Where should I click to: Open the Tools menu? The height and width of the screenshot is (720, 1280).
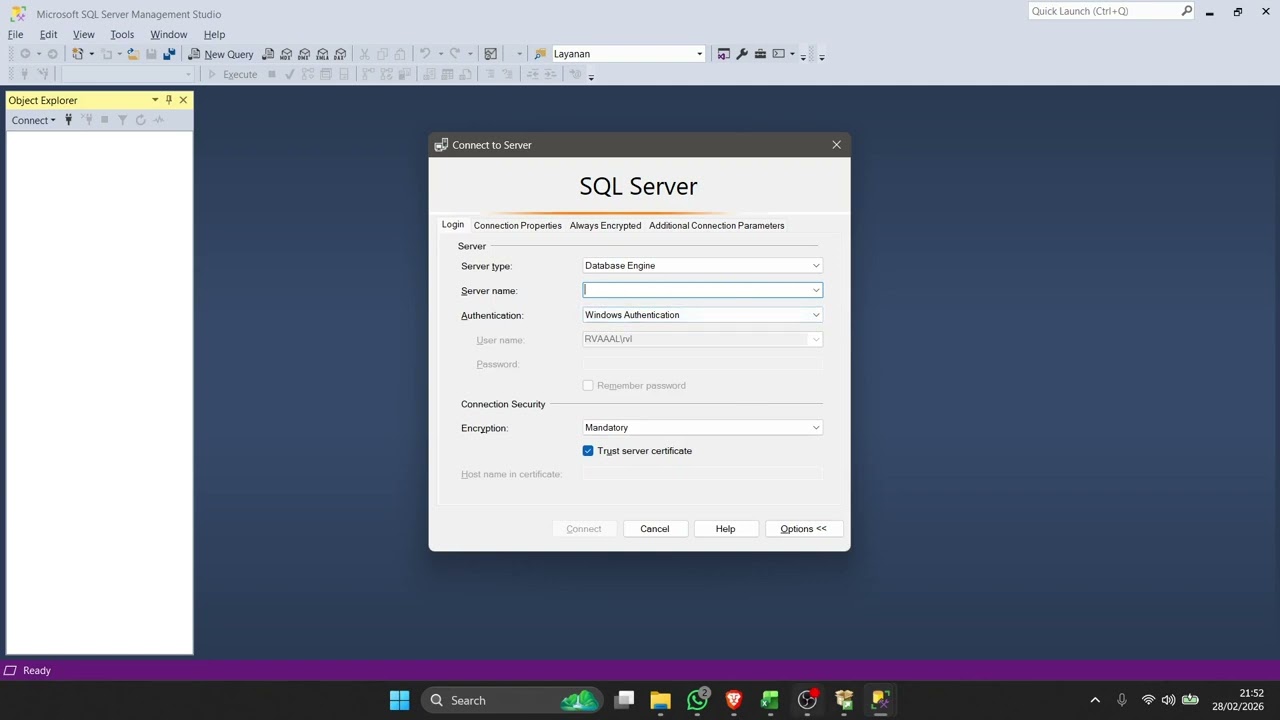coord(122,34)
